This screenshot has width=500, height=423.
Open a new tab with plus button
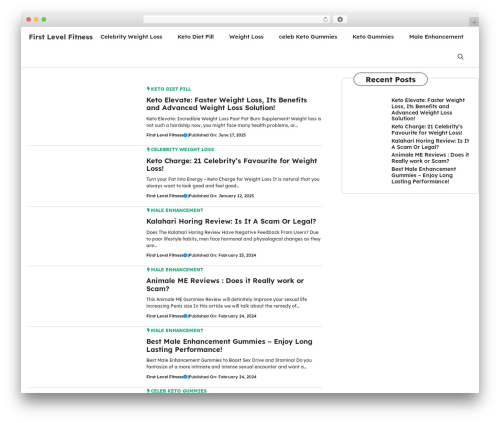click(474, 22)
